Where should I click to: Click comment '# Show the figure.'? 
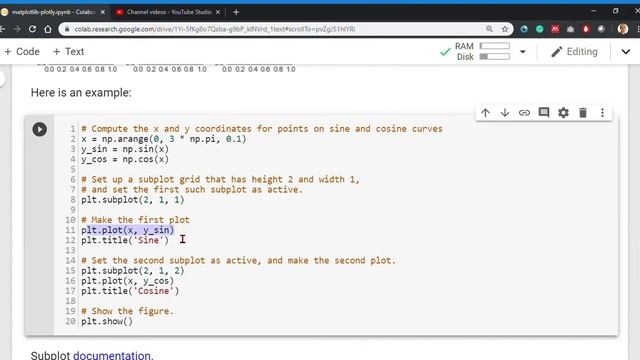click(127, 311)
